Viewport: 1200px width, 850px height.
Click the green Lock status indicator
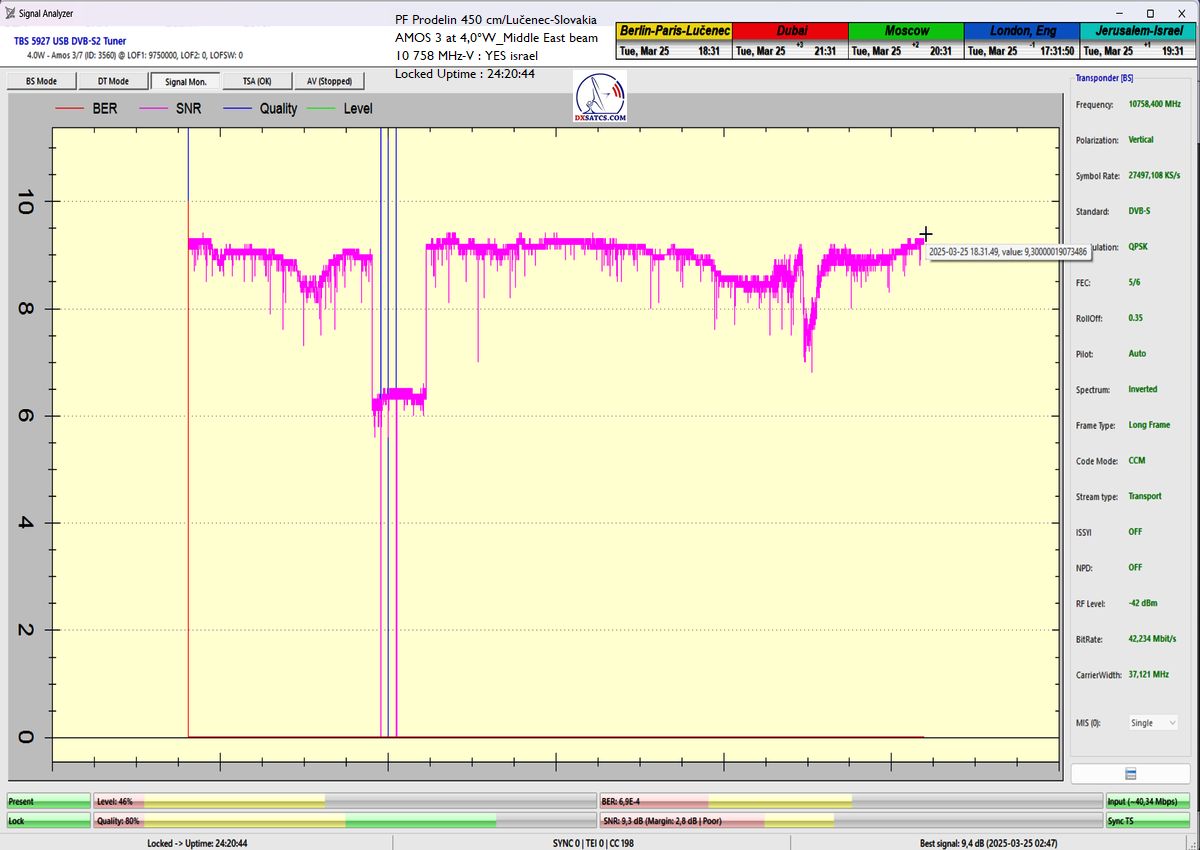pyautogui.click(x=48, y=820)
